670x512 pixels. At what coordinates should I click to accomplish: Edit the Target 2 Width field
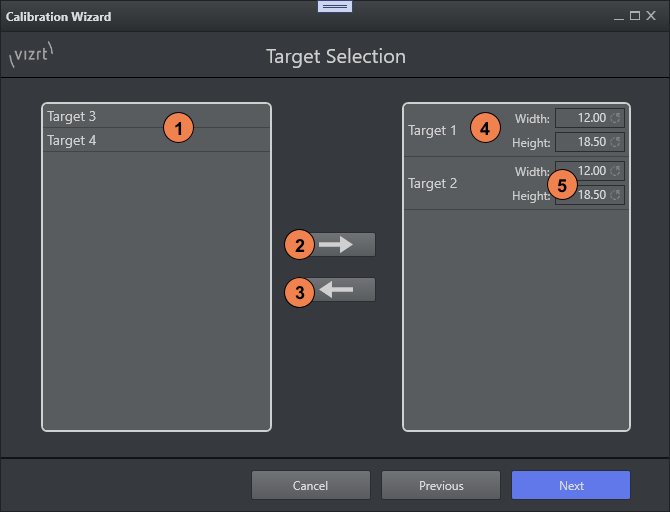click(583, 171)
